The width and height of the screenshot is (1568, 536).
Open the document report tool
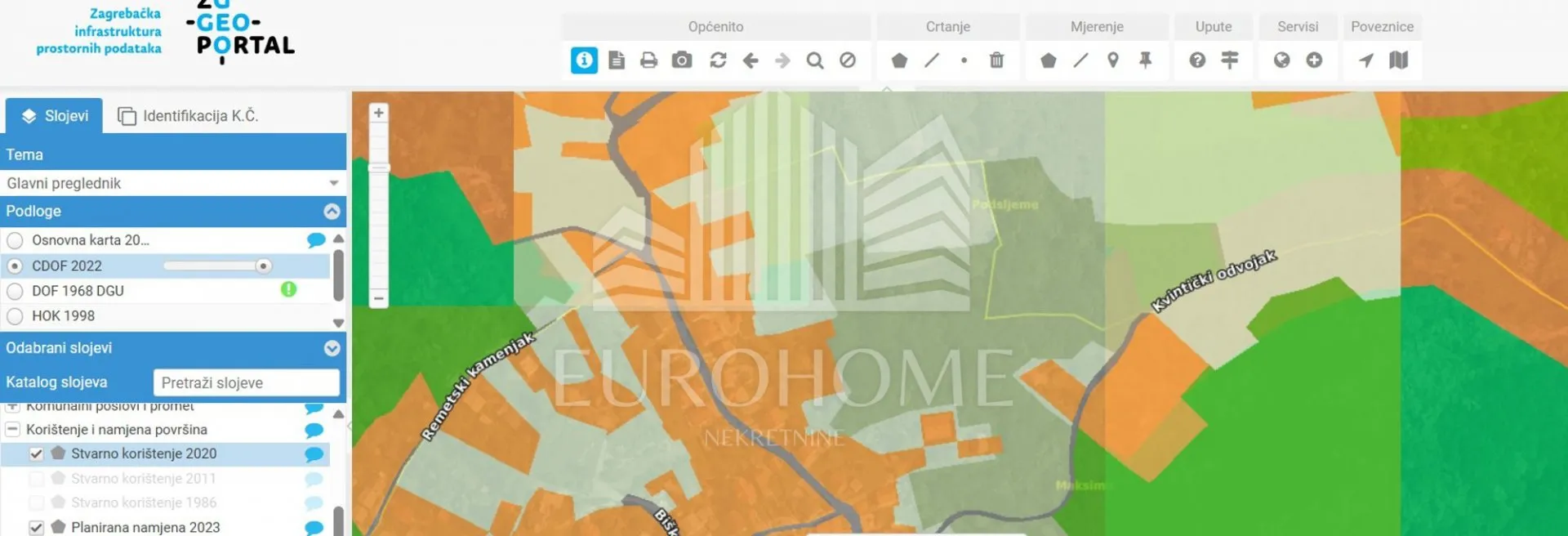617,60
